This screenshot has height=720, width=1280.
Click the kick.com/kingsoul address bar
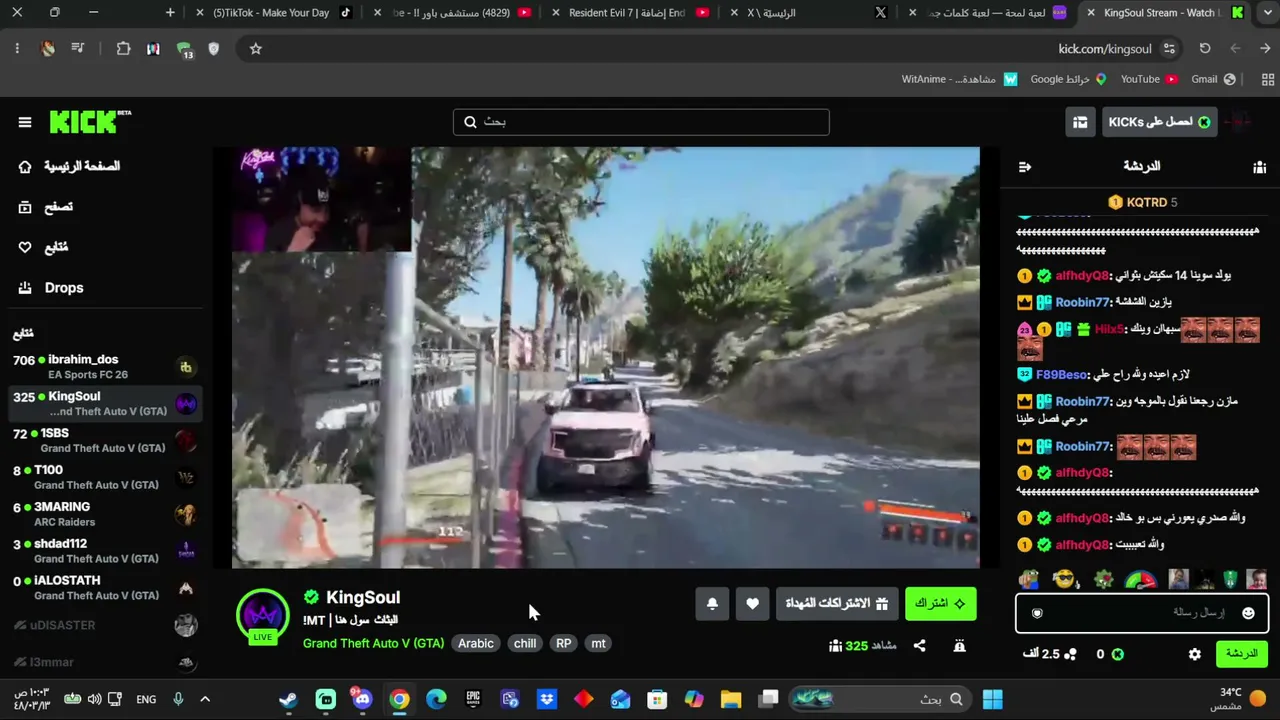pos(1105,49)
